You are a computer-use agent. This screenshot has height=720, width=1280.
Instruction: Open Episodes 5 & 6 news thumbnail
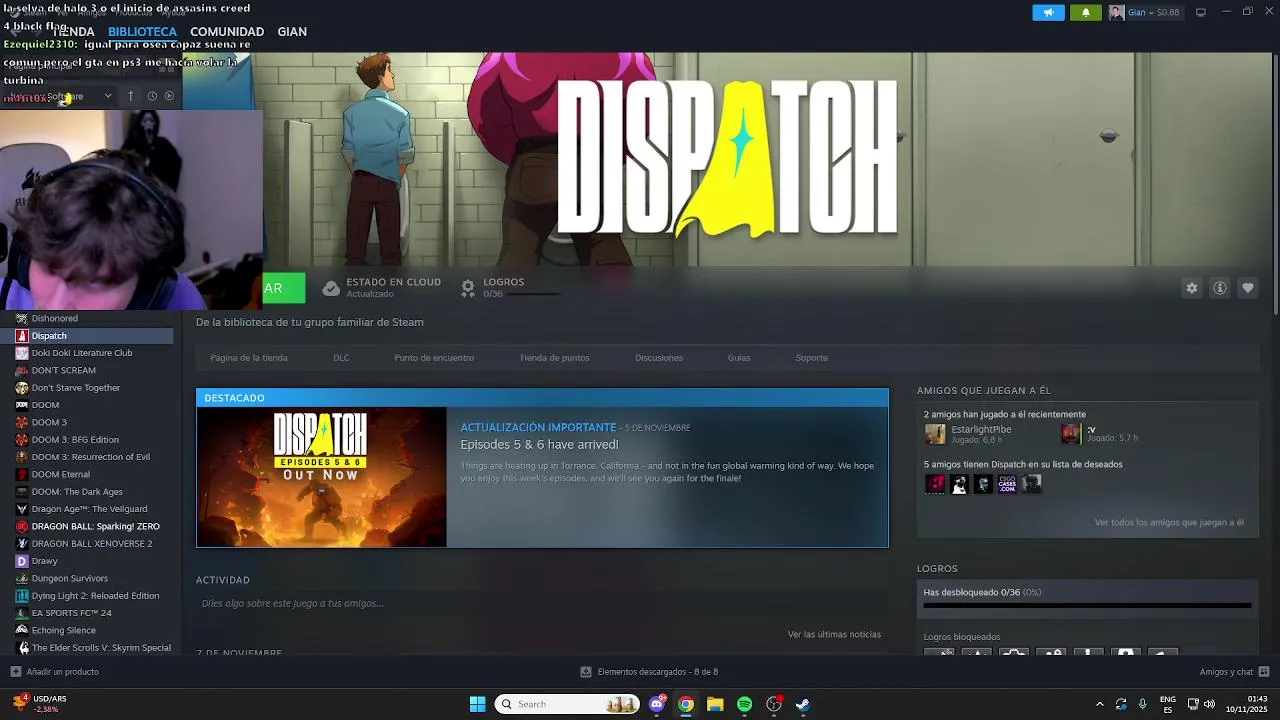pyautogui.click(x=321, y=477)
